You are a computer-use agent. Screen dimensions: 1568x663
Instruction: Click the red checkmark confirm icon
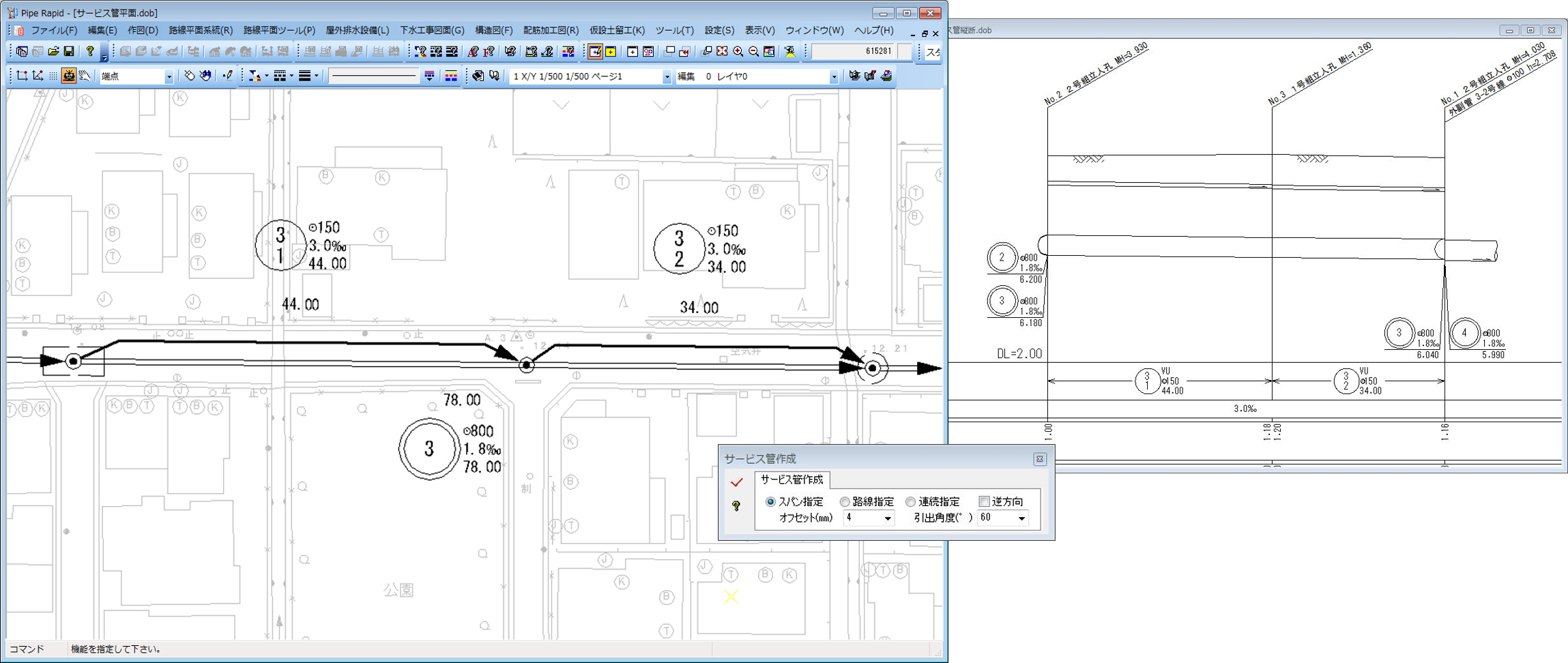[x=736, y=482]
